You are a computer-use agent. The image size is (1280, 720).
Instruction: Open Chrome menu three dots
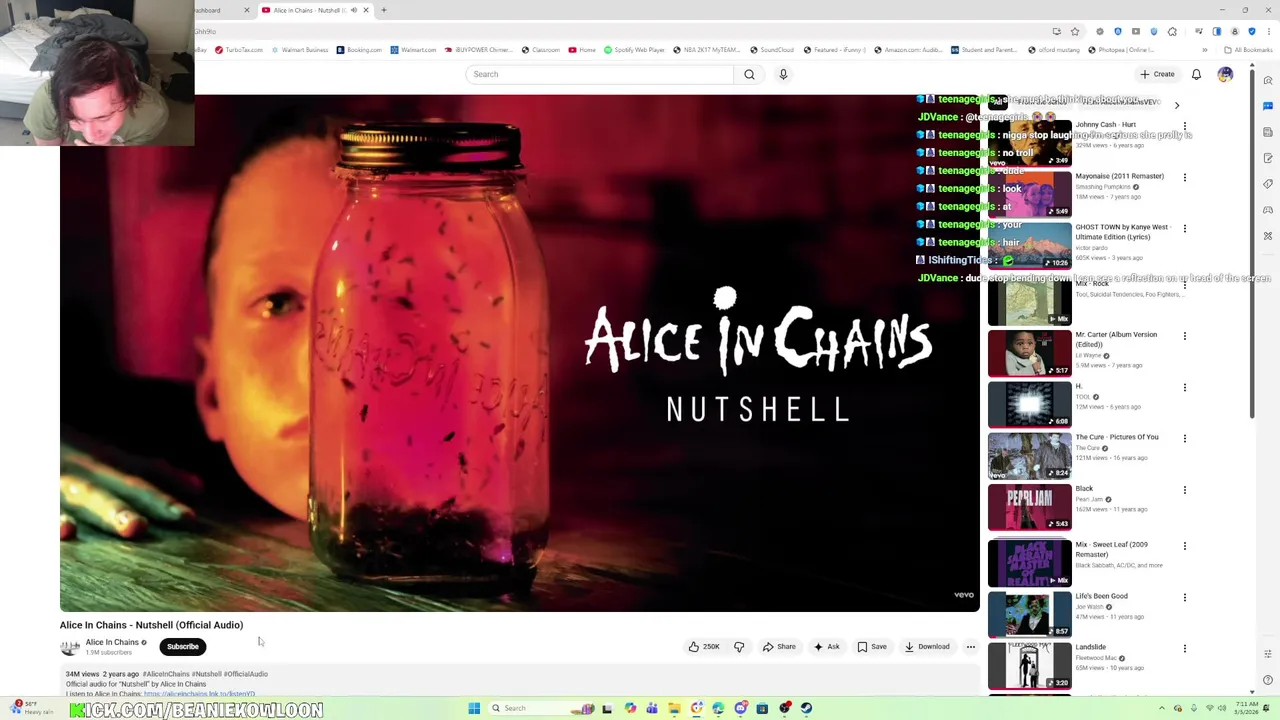tap(1268, 31)
